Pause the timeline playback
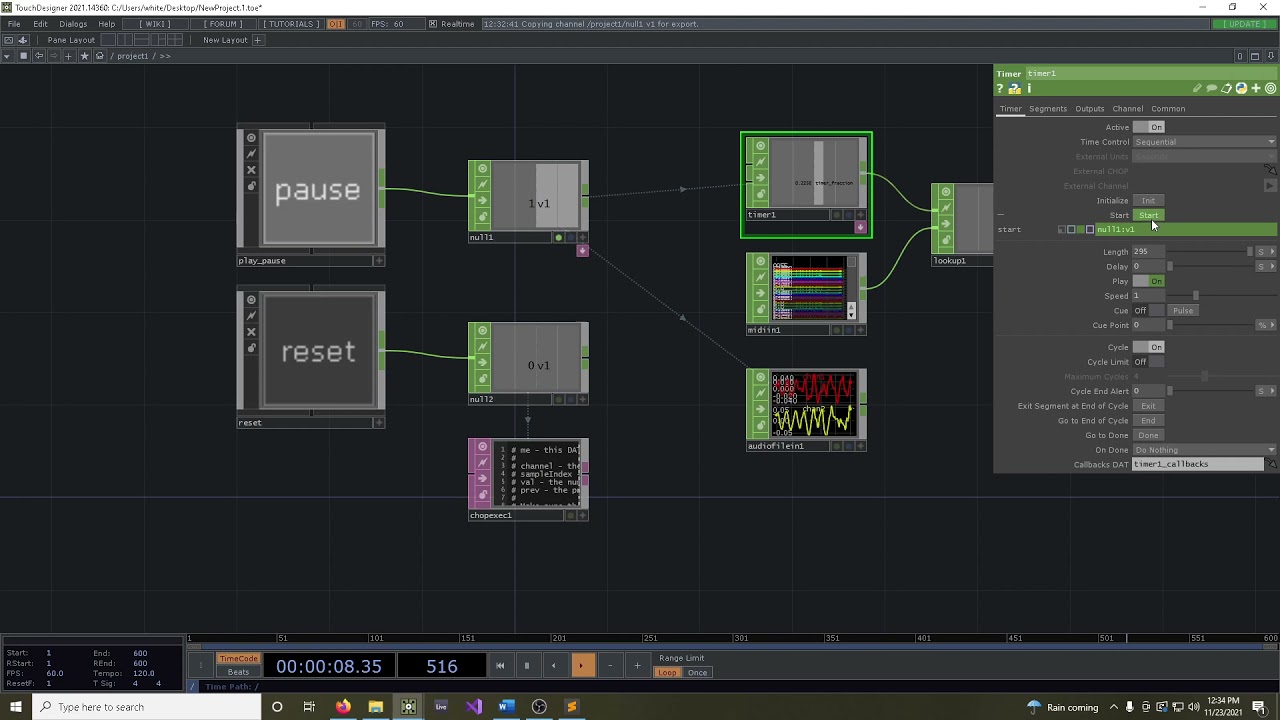1280x720 pixels. pyautogui.click(x=527, y=666)
